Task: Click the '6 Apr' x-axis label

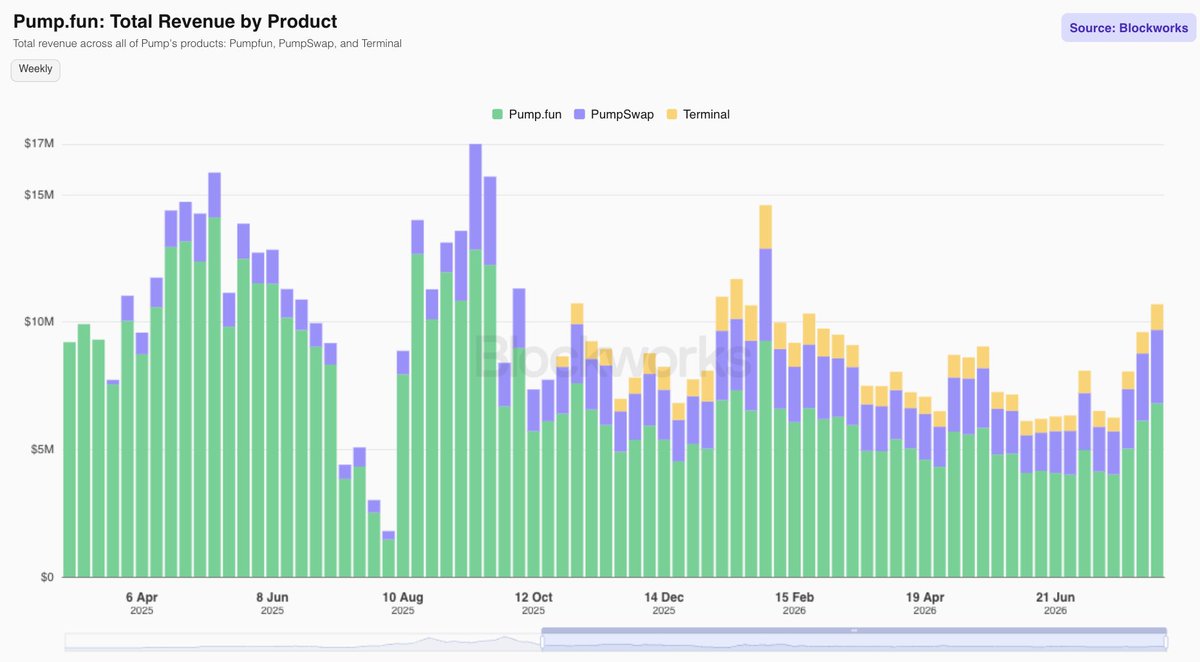Action: pyautogui.click(x=142, y=597)
